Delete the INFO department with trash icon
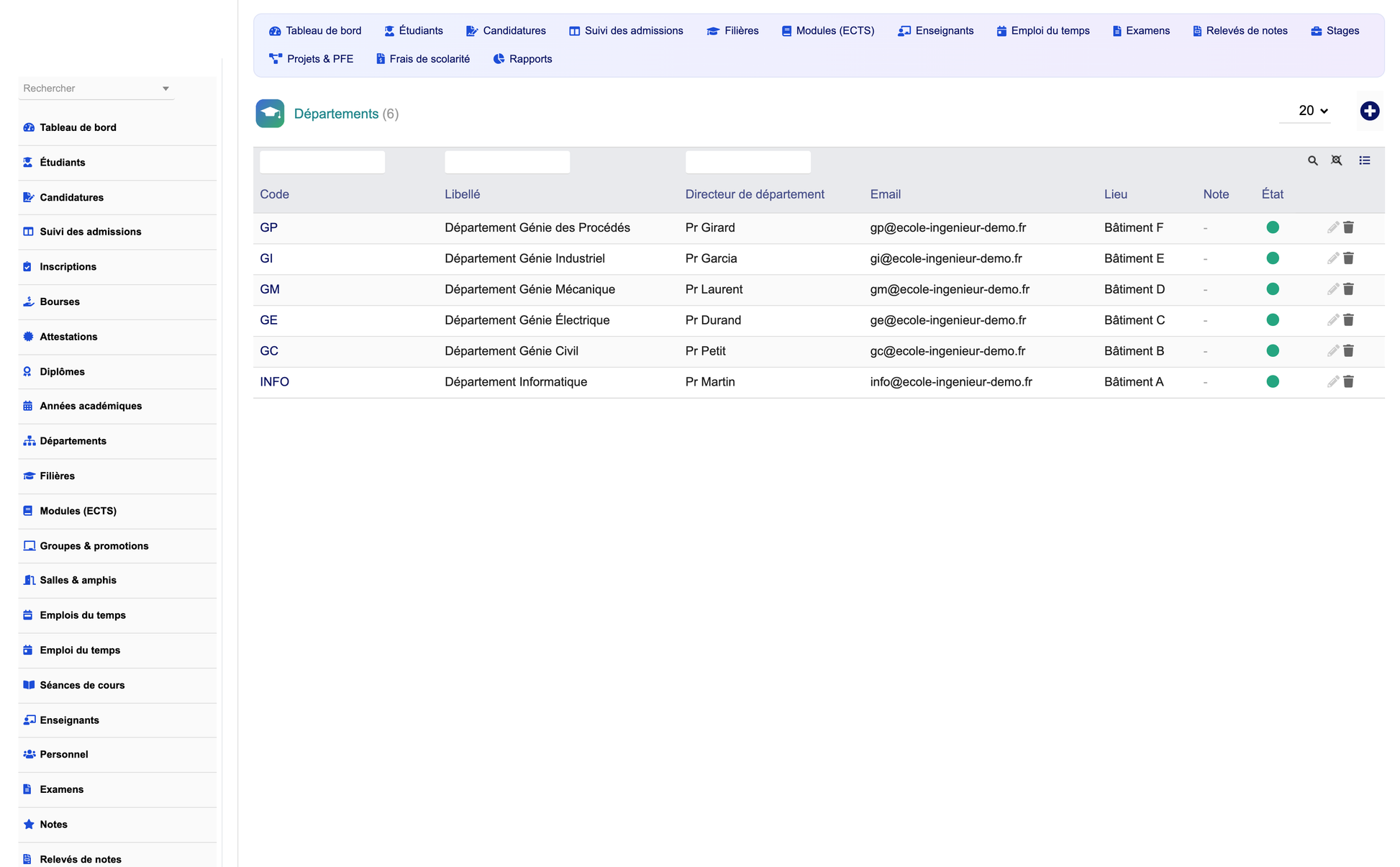 point(1348,382)
